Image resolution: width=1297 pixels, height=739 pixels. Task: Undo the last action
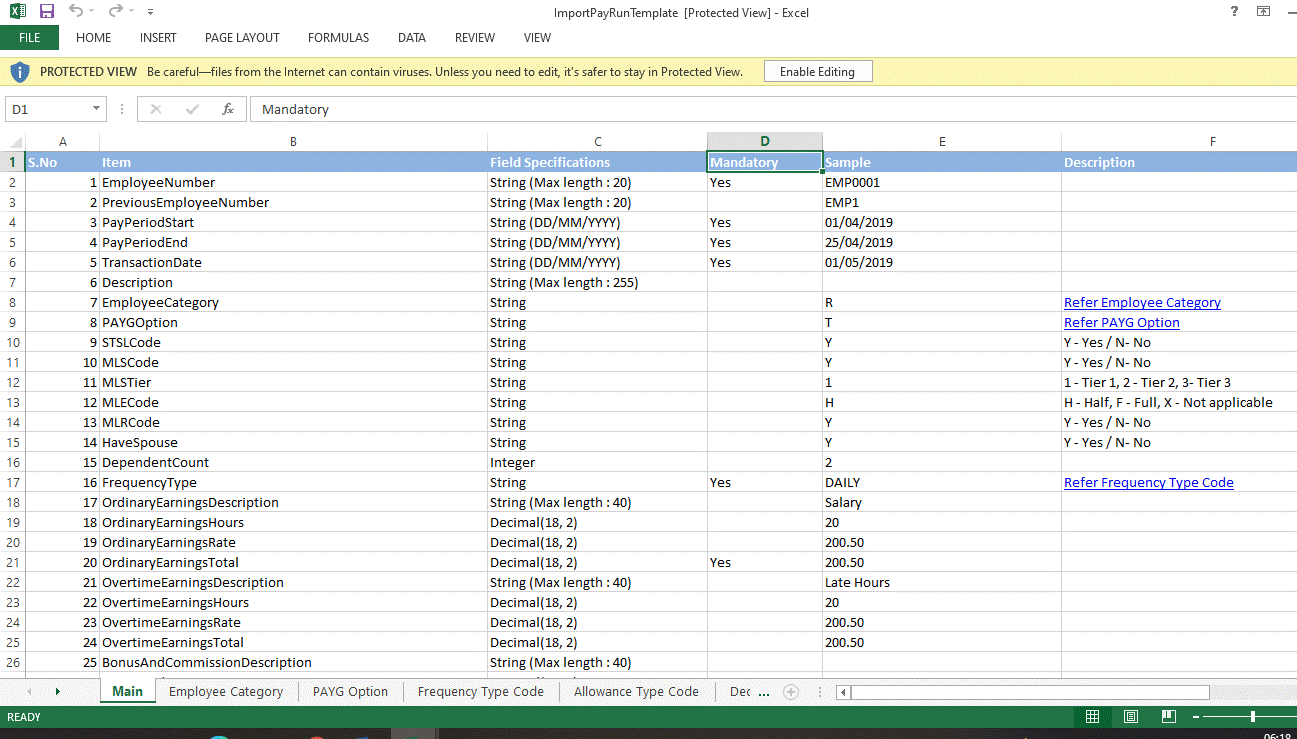pos(76,12)
